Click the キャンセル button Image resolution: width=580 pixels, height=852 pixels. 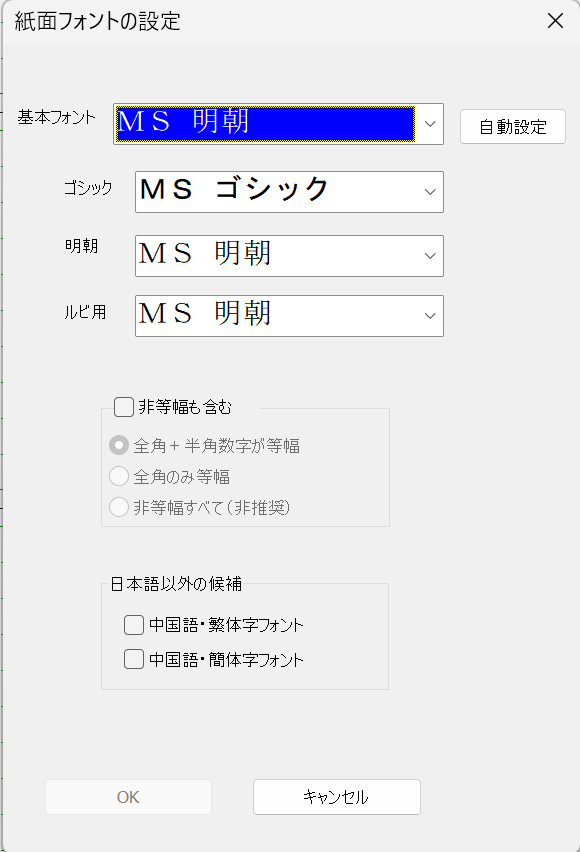(336, 797)
